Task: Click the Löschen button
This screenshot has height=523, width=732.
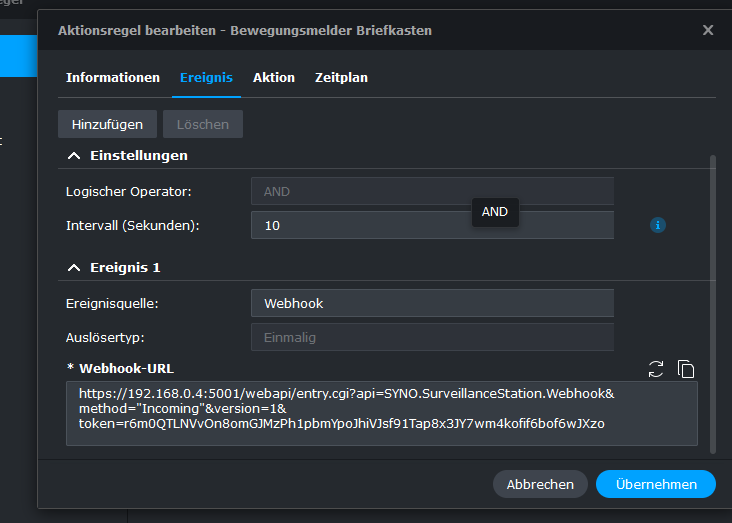Action: pyautogui.click(x=203, y=124)
